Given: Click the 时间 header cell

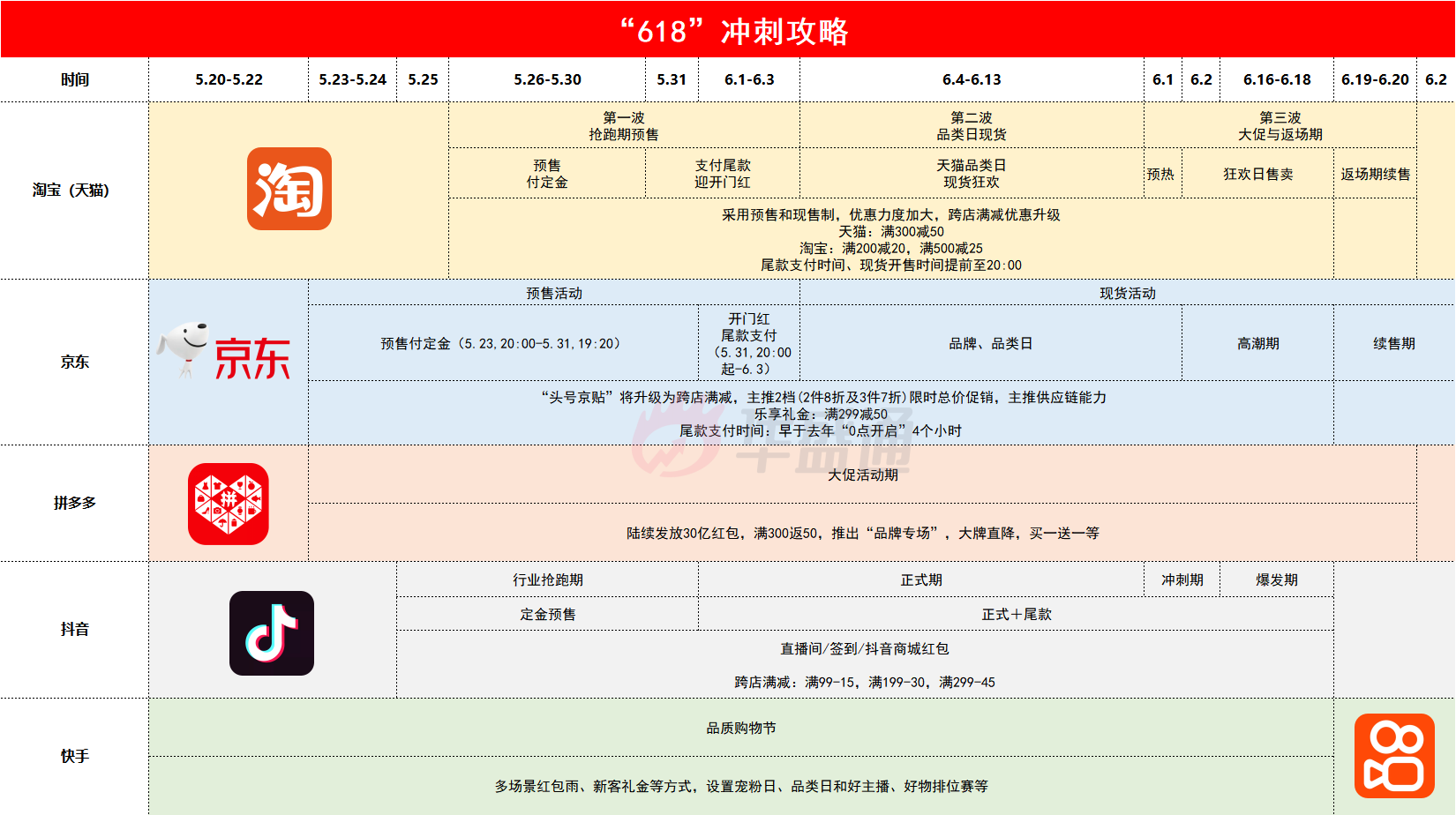Looking at the screenshot, I should (75, 79).
